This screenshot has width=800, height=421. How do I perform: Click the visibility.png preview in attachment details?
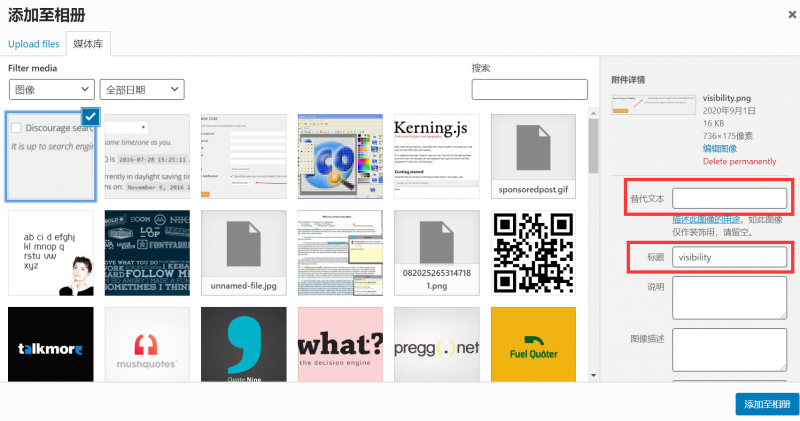click(x=654, y=105)
